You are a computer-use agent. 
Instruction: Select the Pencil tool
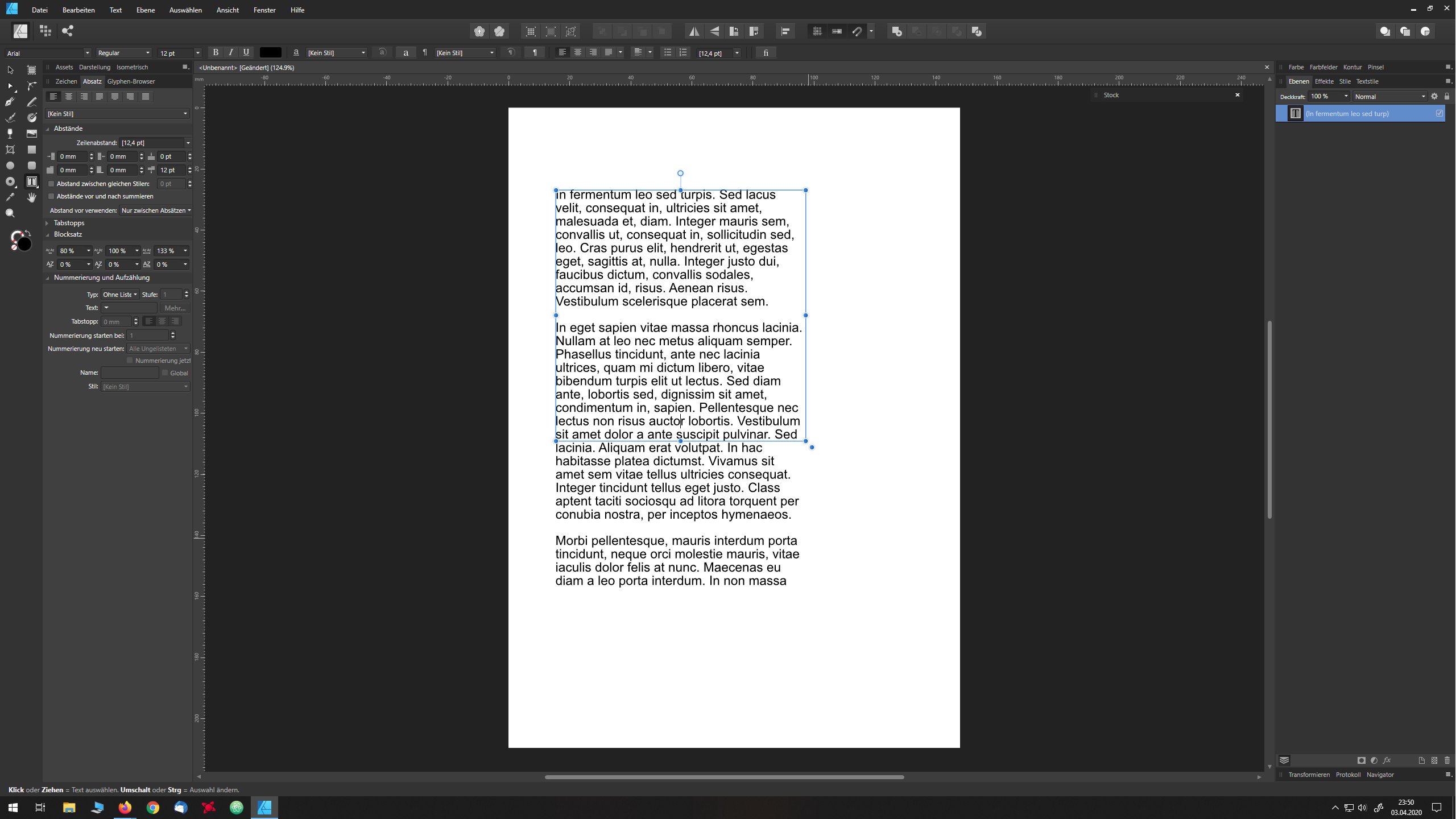coord(32,102)
